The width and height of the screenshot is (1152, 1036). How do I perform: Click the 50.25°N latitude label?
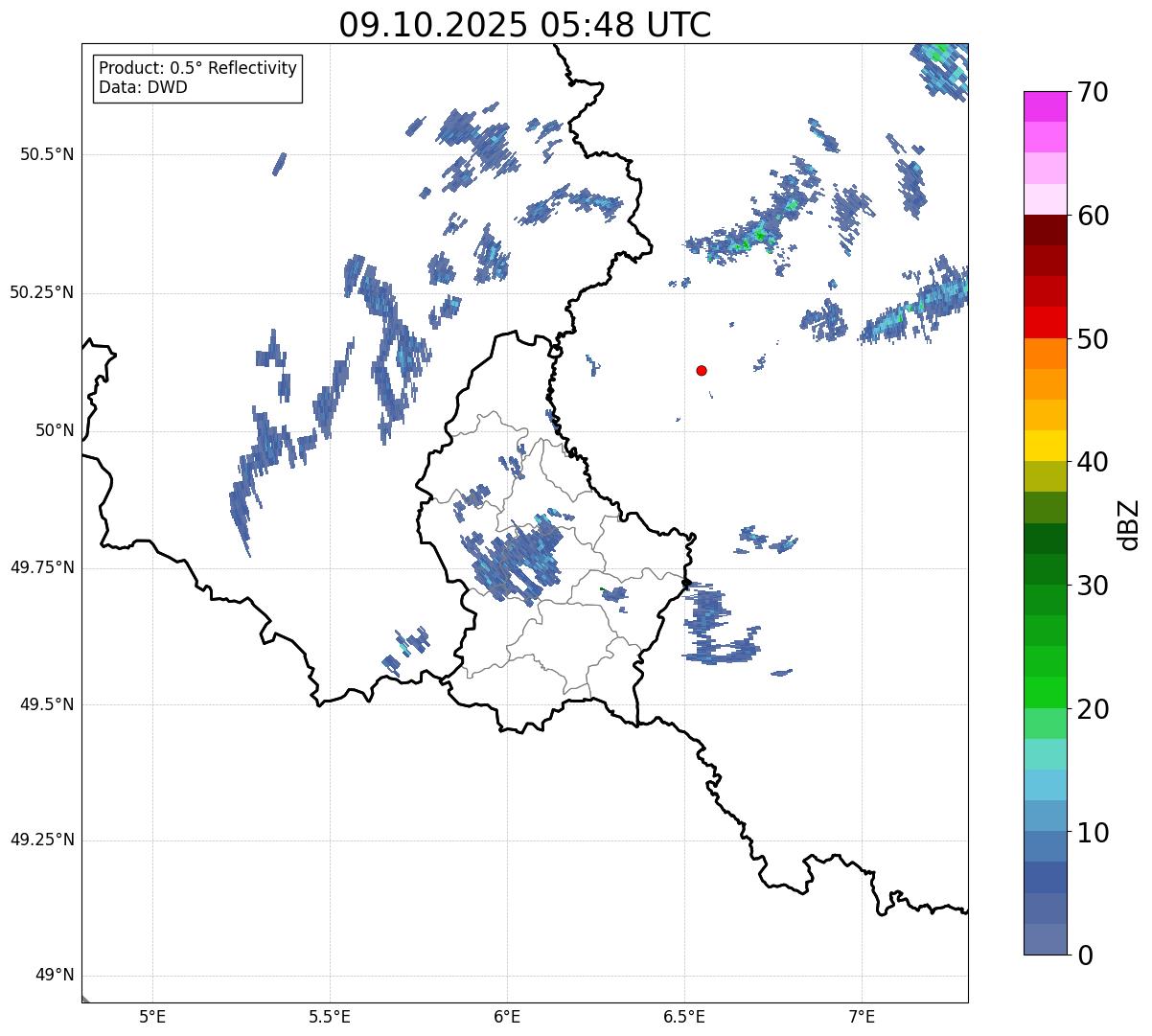point(42,292)
